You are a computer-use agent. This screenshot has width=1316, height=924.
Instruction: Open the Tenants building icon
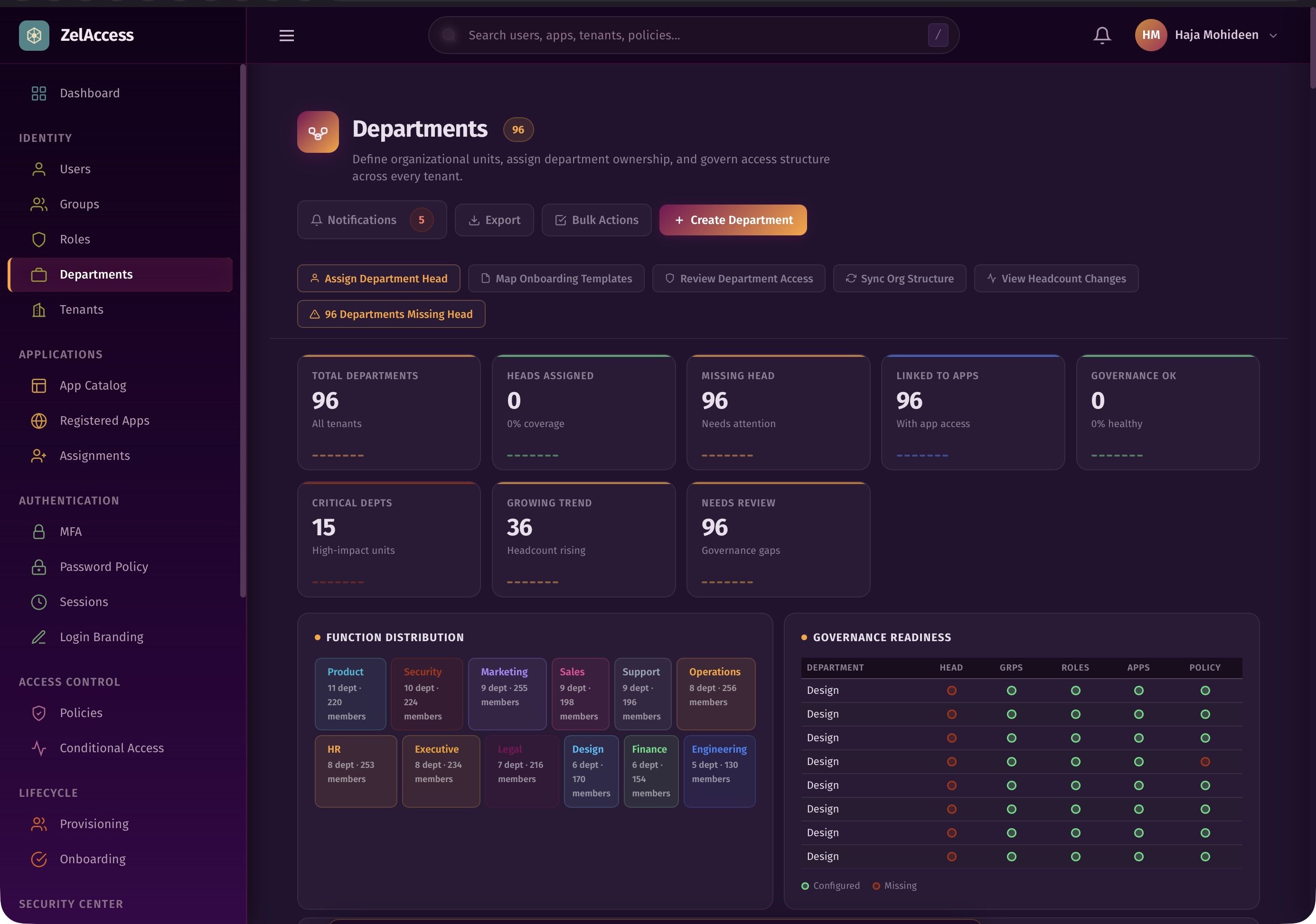click(x=38, y=309)
